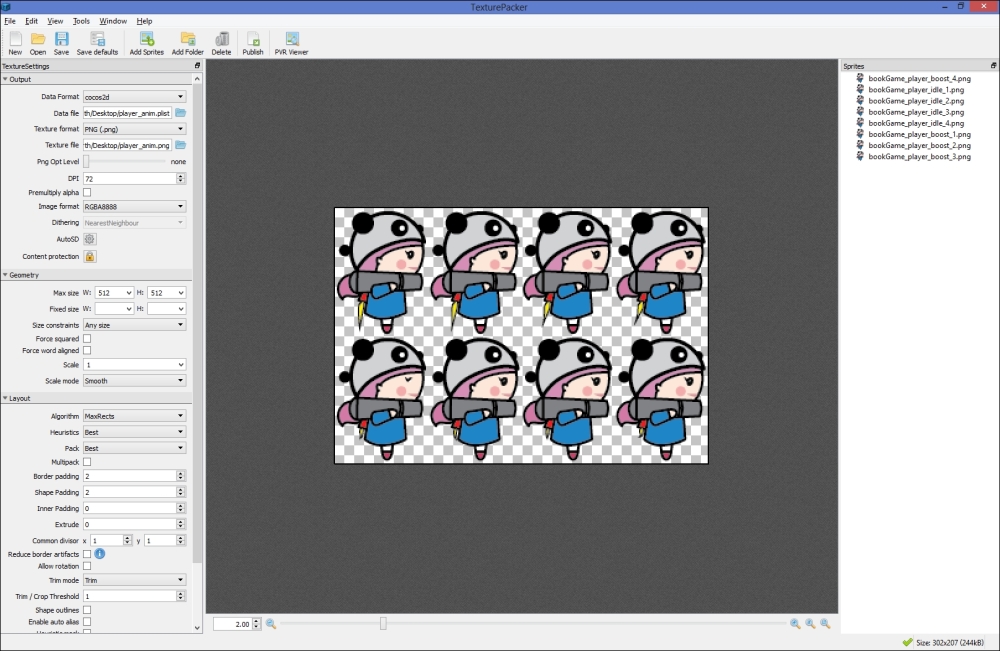Open Image format dropdown
Screen dimensions: 1000x651
tap(135, 207)
